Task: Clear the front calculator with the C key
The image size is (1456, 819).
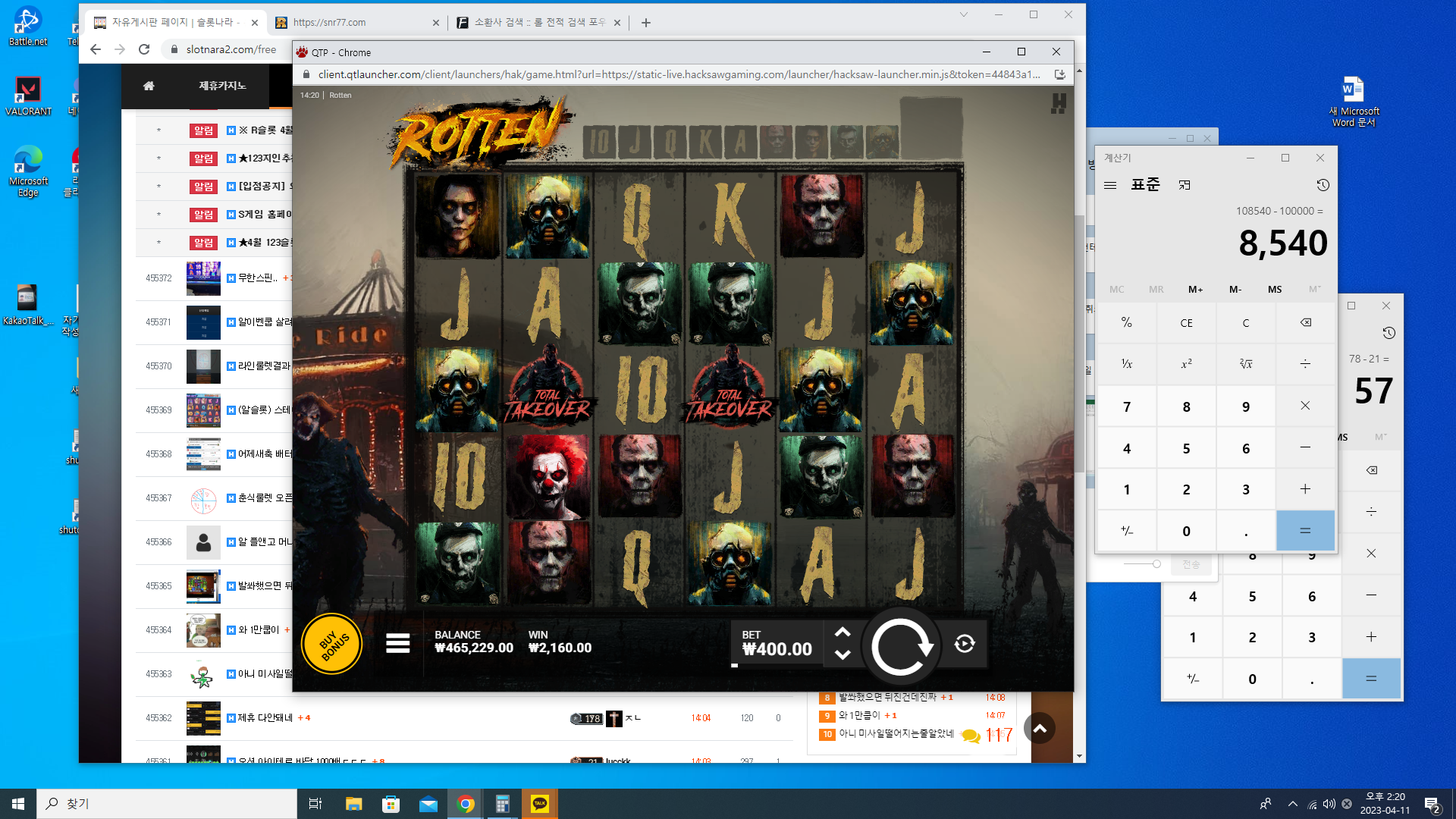Action: point(1246,323)
